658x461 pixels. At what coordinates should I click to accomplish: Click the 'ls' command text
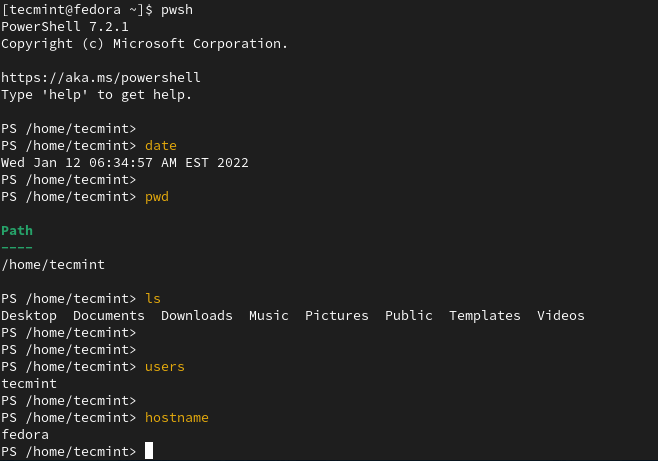(153, 298)
